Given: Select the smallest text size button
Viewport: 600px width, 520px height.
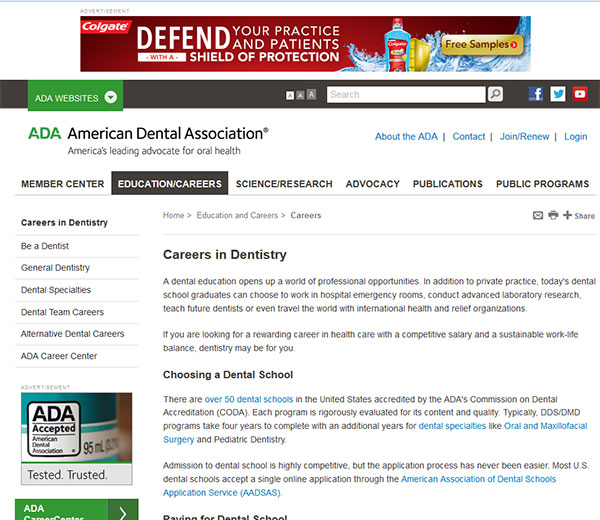Looking at the screenshot, I should pos(290,96).
